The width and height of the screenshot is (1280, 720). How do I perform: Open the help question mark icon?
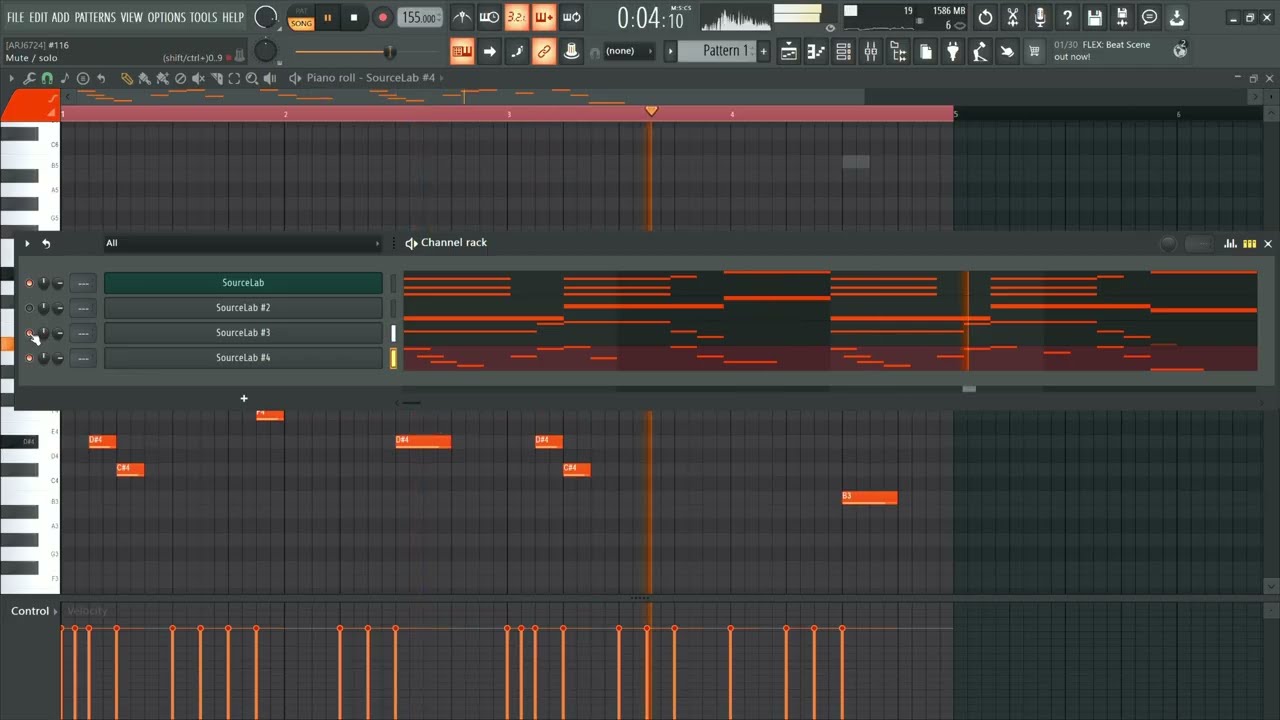tap(1067, 17)
